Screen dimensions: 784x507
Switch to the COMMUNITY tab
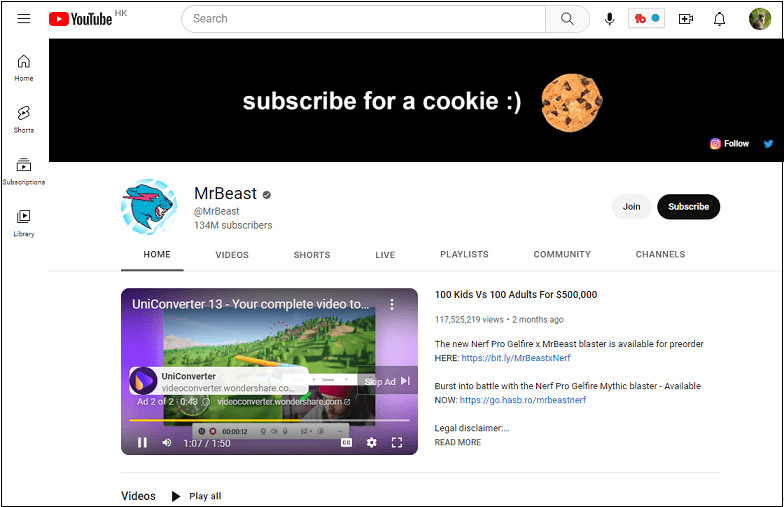click(x=562, y=254)
